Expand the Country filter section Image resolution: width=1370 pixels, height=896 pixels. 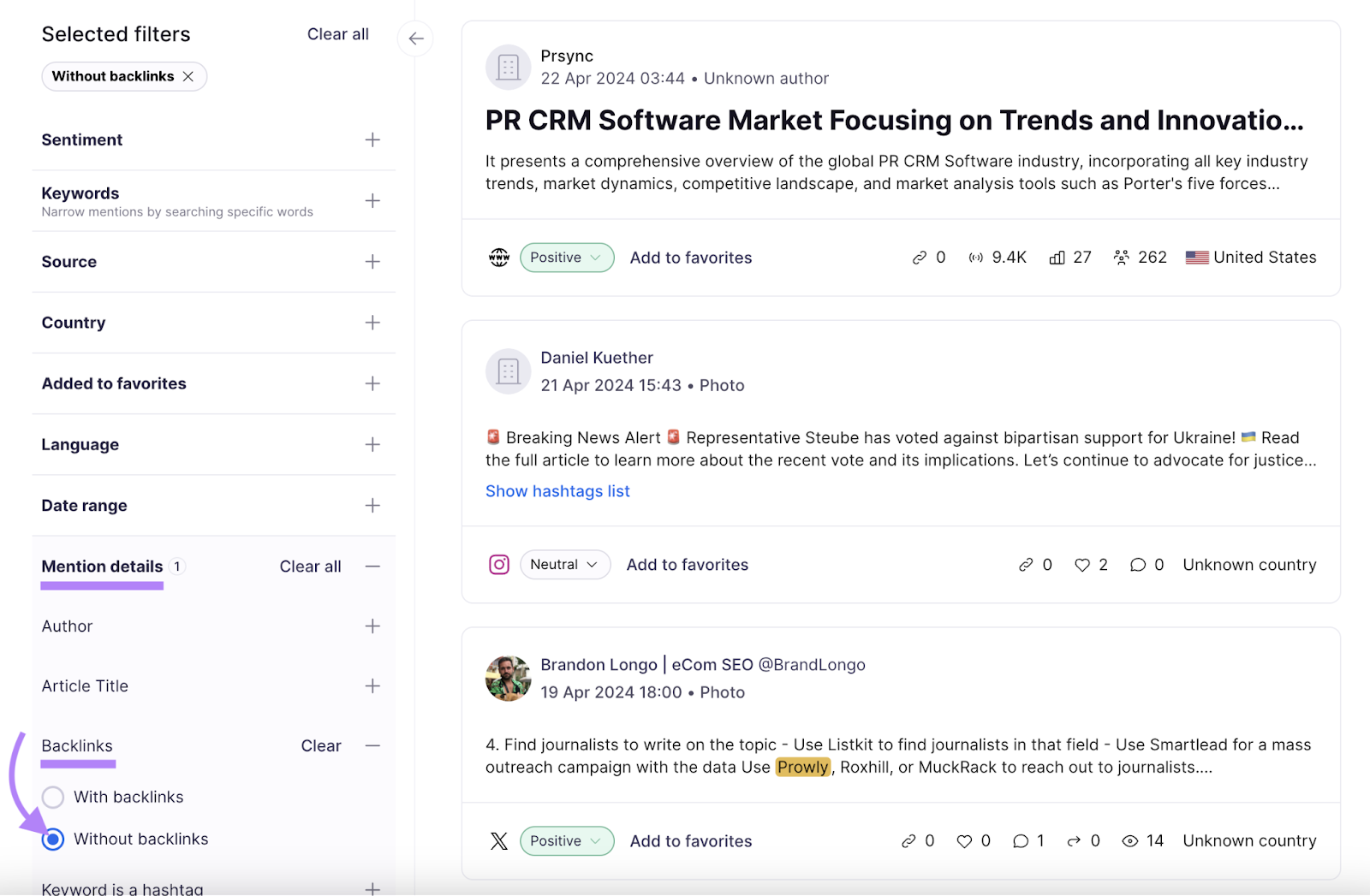(373, 323)
